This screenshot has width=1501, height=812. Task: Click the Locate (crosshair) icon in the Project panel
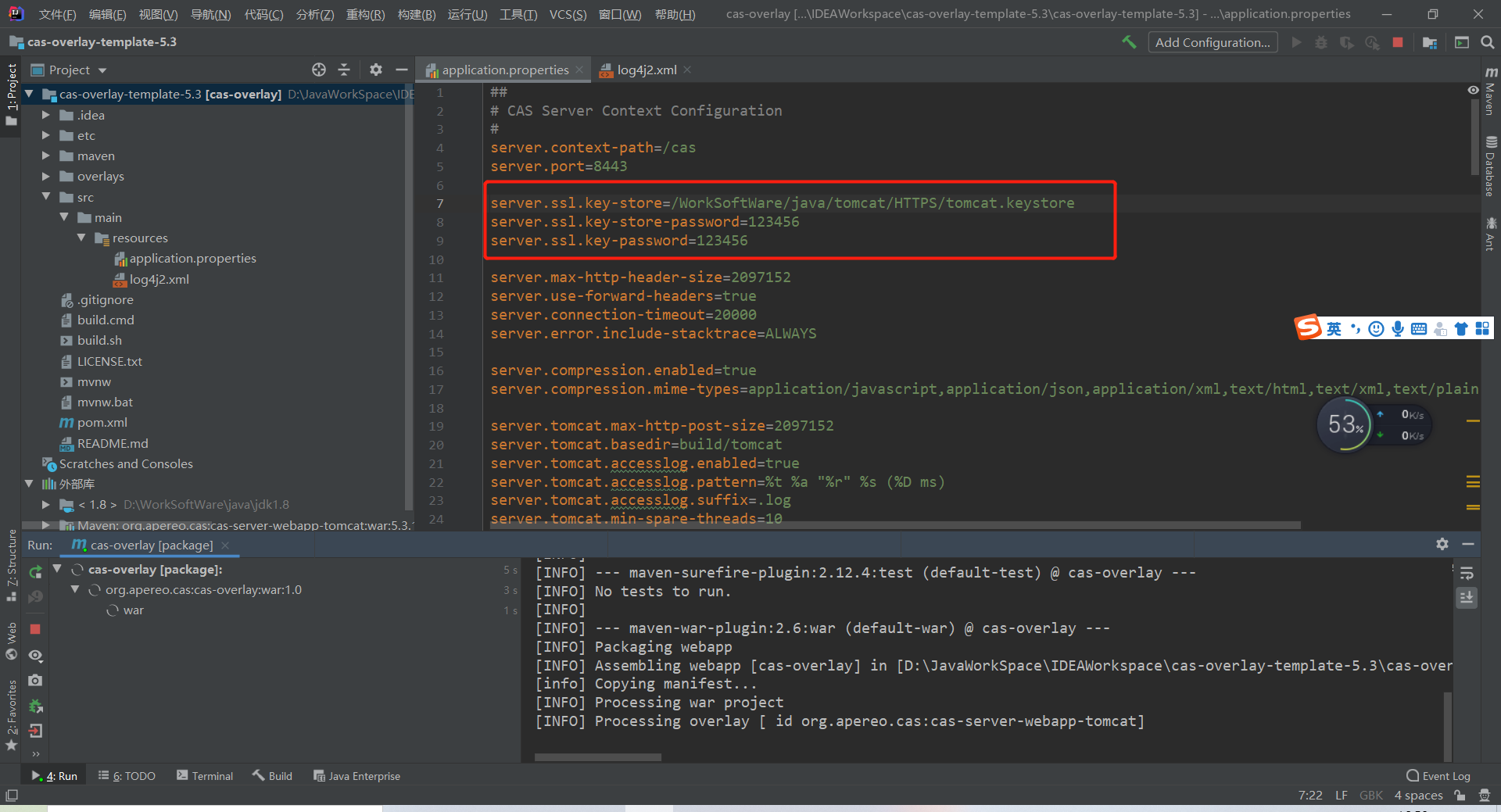tap(319, 70)
